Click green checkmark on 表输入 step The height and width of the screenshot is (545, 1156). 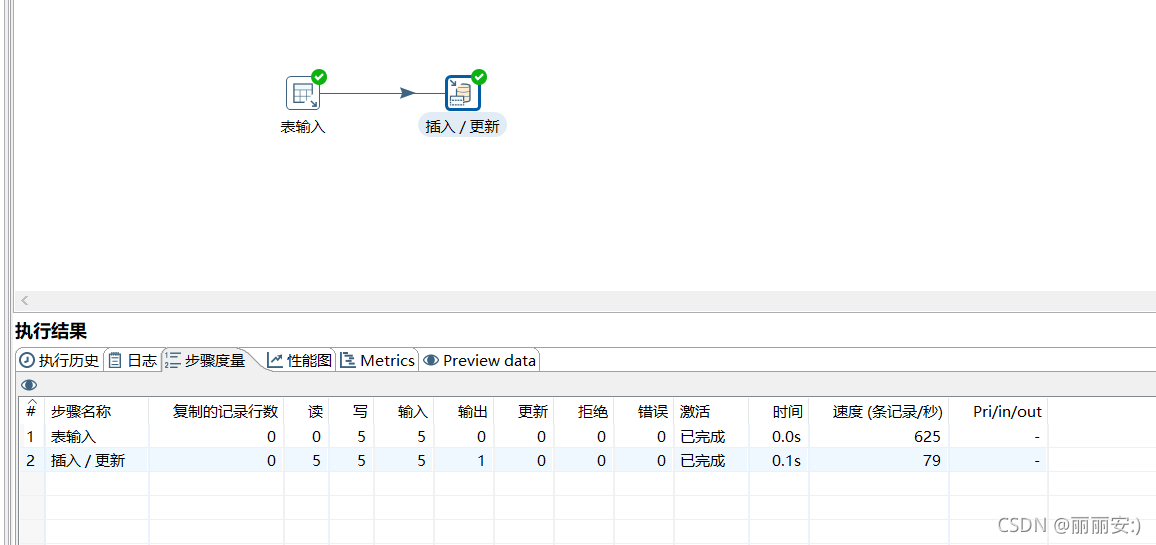(319, 77)
